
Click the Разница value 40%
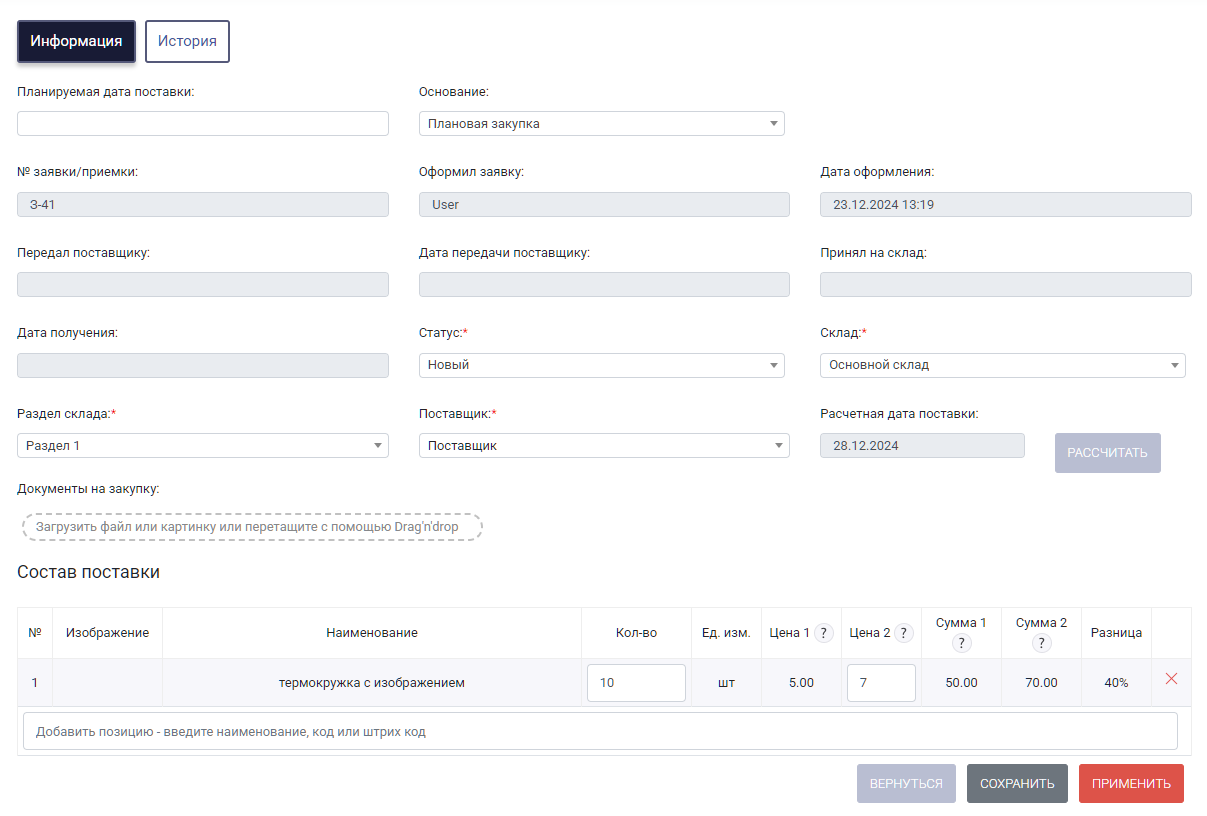(x=1116, y=683)
